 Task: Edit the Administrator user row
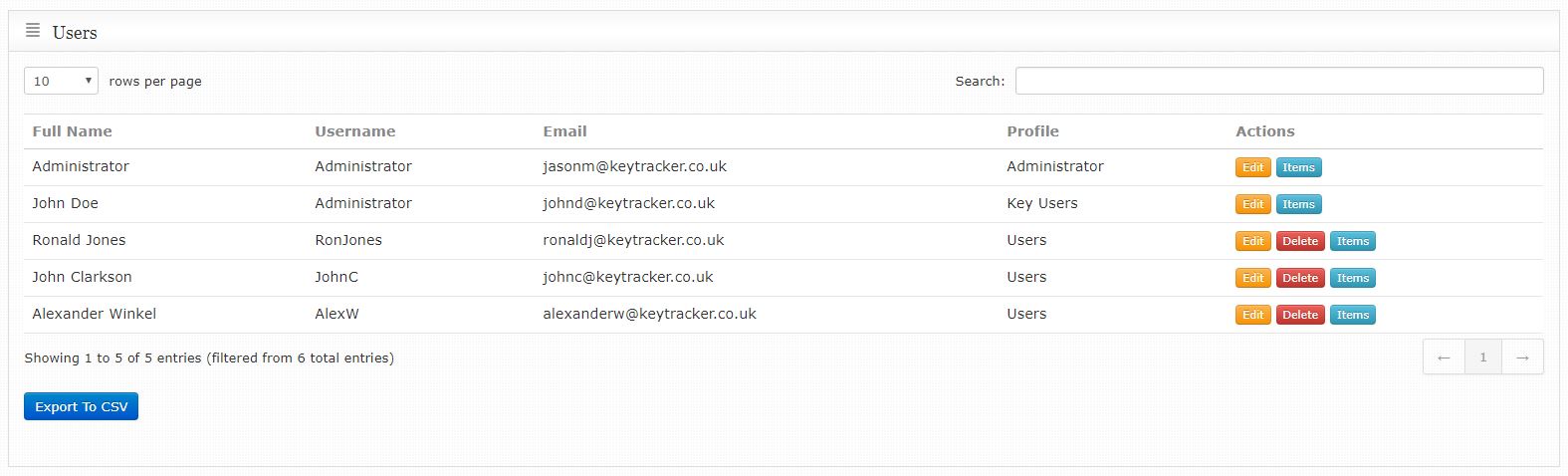pyautogui.click(x=1252, y=167)
